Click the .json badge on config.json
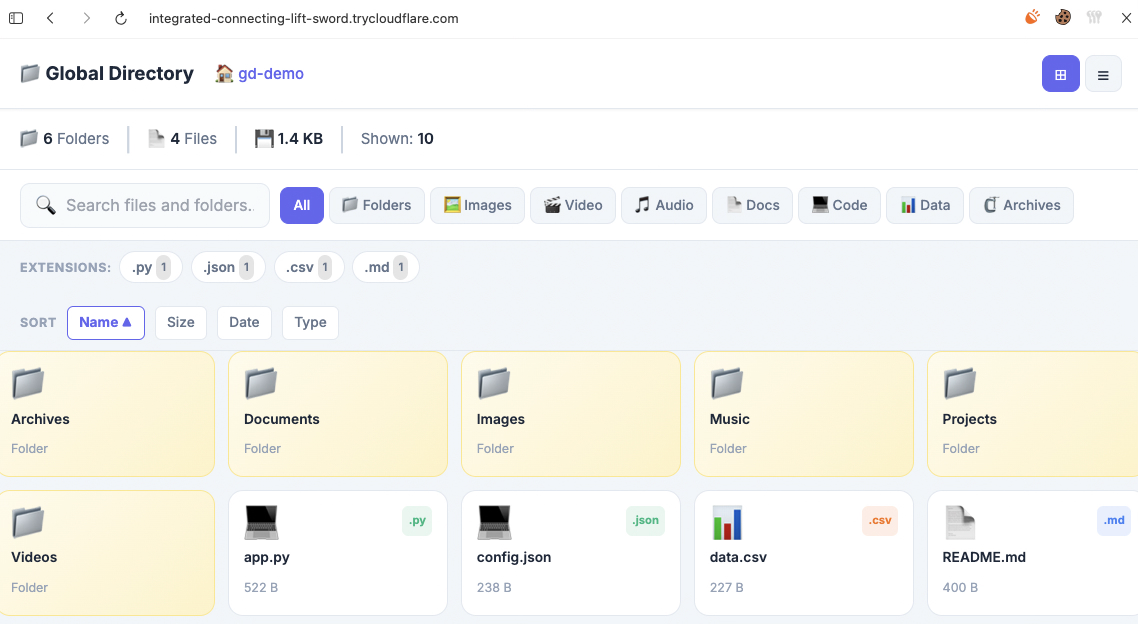This screenshot has height=624, width=1138. (x=645, y=521)
